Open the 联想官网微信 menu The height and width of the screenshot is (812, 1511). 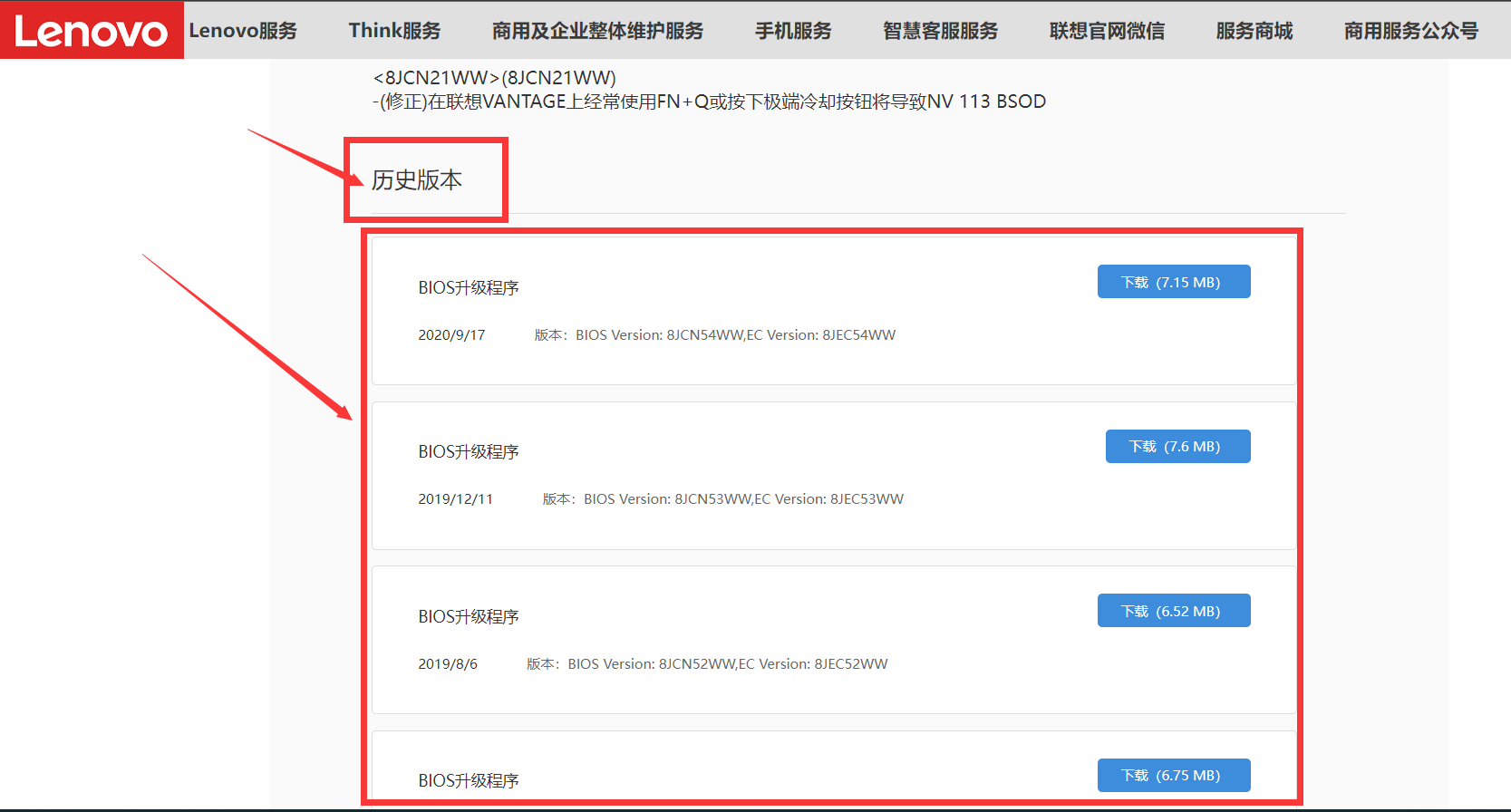click(1107, 31)
